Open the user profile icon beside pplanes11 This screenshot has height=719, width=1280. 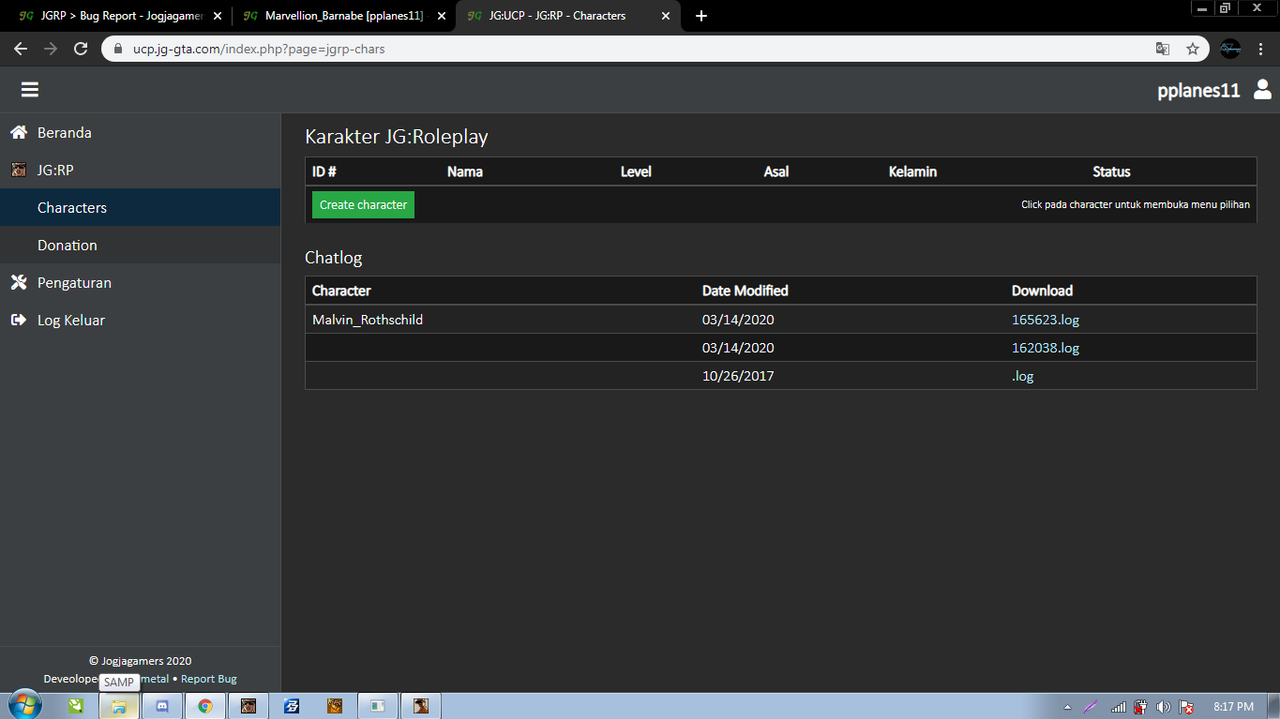(x=1262, y=90)
